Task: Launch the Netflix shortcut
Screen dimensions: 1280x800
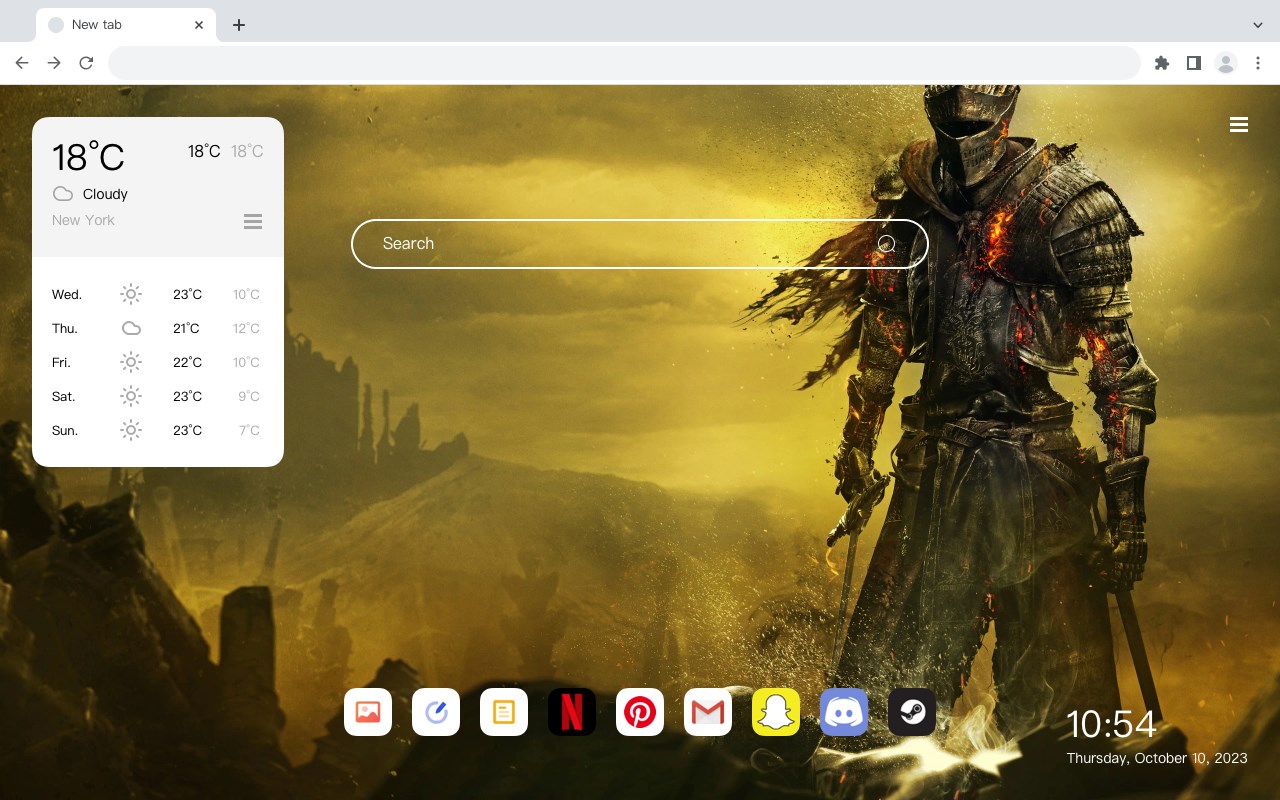Action: [x=572, y=712]
